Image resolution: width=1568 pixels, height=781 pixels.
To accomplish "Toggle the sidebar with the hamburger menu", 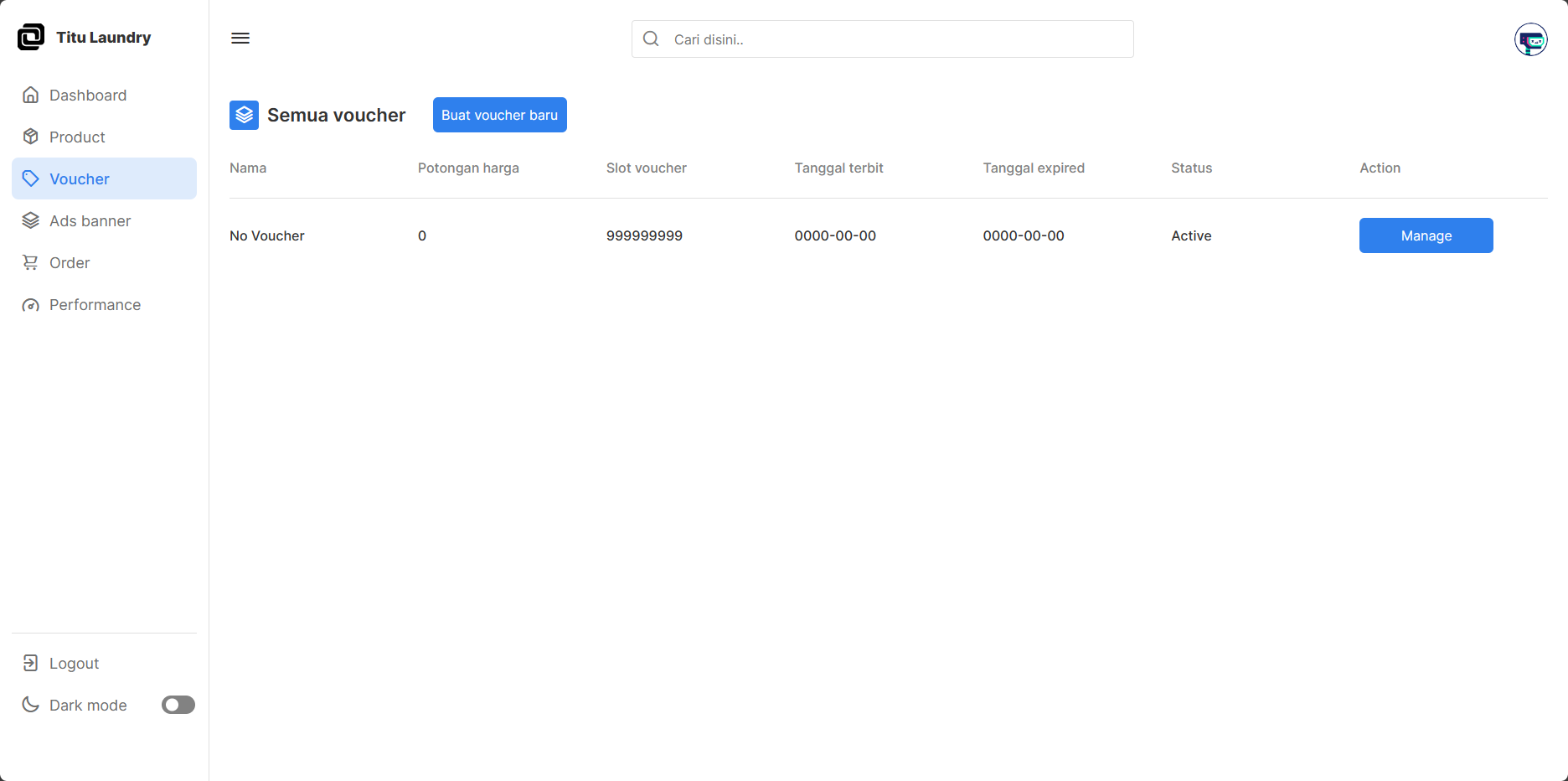I will (x=240, y=38).
